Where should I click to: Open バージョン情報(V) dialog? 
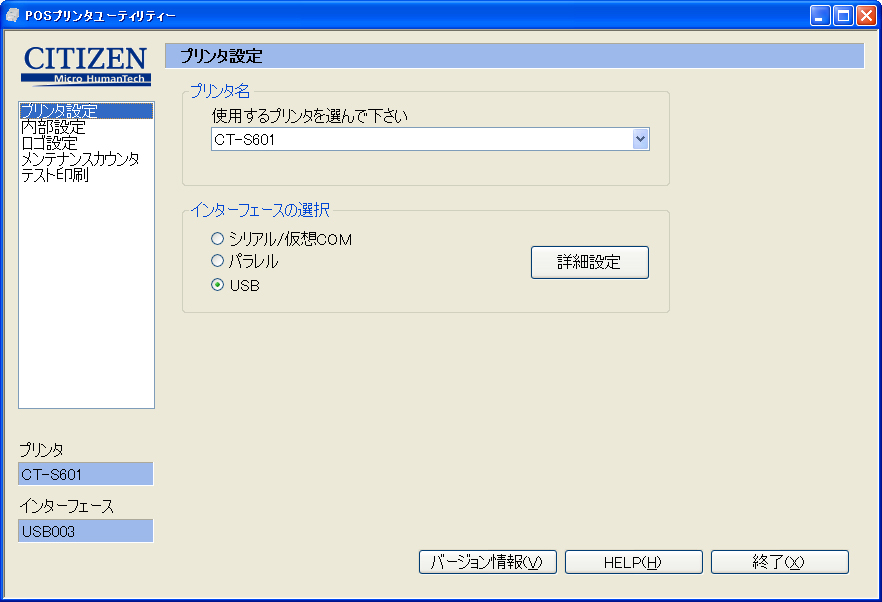pyautogui.click(x=488, y=562)
